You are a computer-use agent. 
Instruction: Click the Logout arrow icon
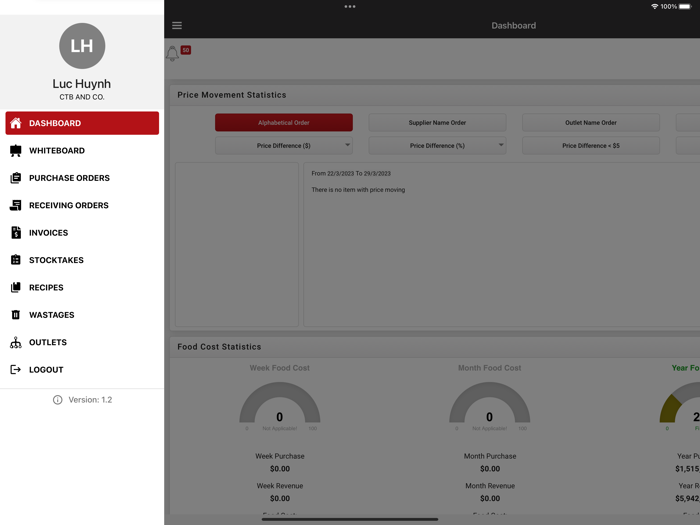click(x=16, y=370)
